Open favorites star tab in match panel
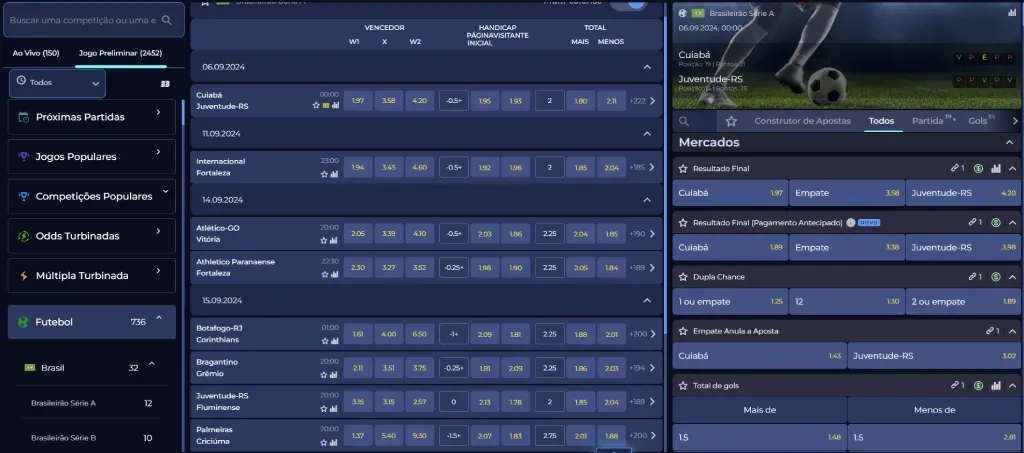Image resolution: width=1024 pixels, height=453 pixels. coord(731,121)
